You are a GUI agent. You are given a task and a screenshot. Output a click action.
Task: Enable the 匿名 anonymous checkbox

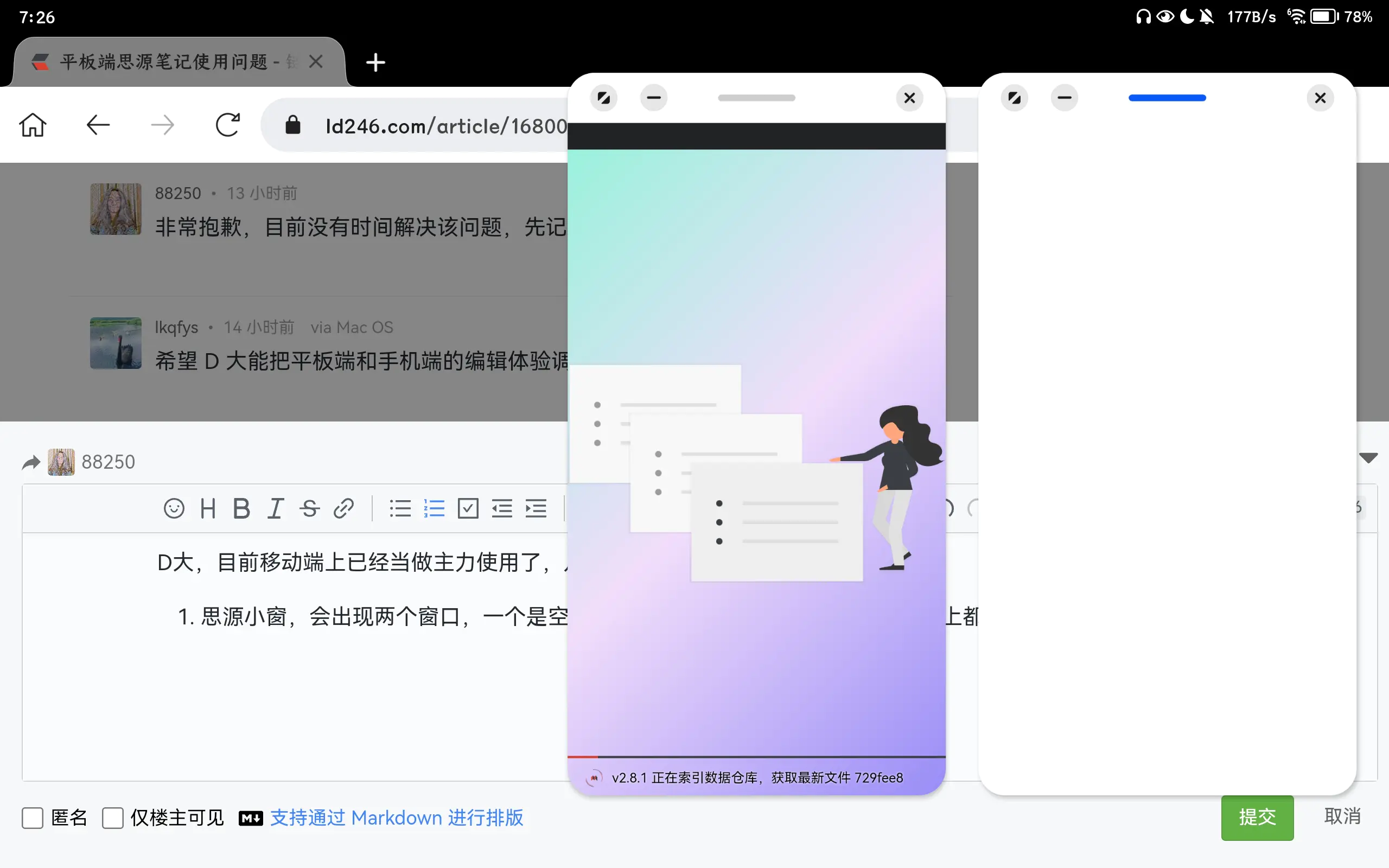(33, 818)
